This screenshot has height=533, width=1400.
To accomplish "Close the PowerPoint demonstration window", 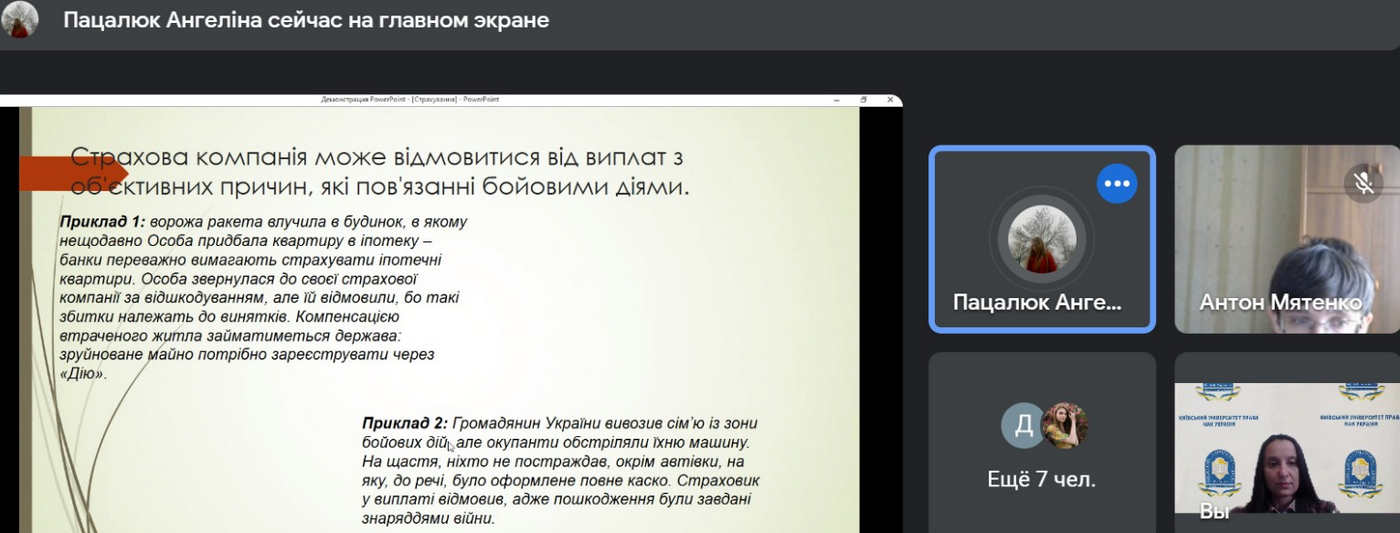I will (x=890, y=100).
